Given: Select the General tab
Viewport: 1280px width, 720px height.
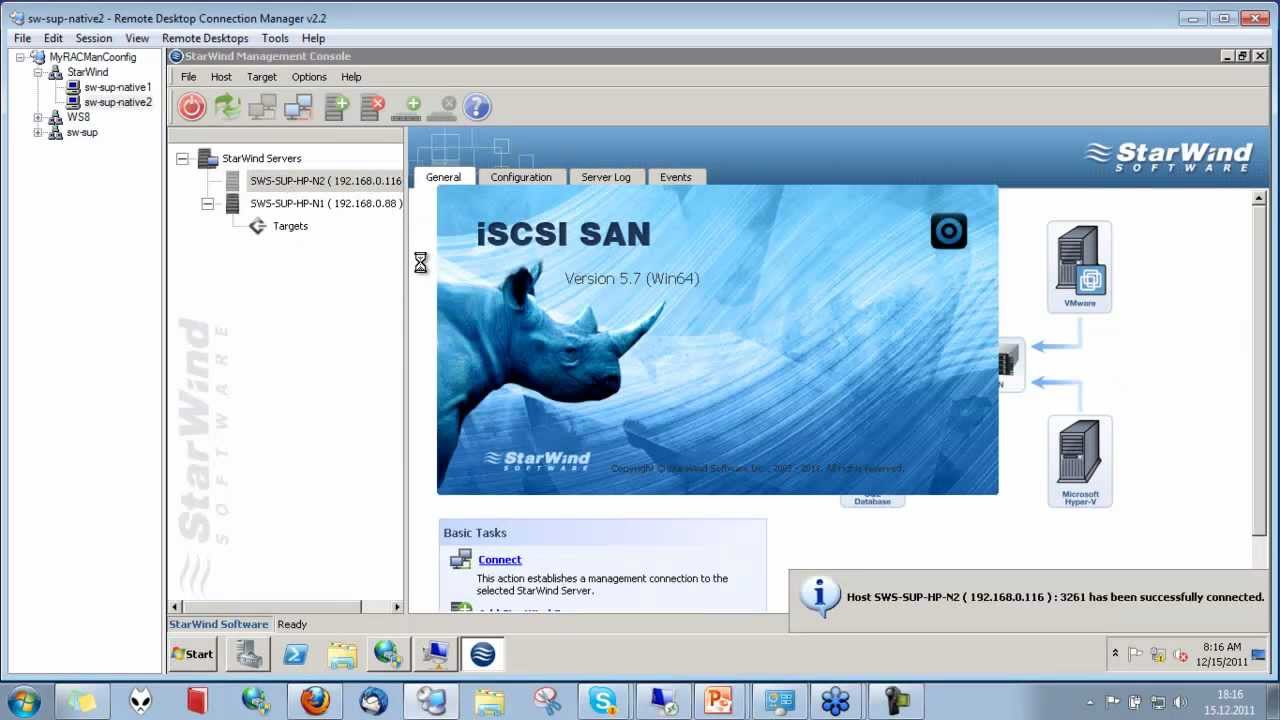Looking at the screenshot, I should [443, 177].
